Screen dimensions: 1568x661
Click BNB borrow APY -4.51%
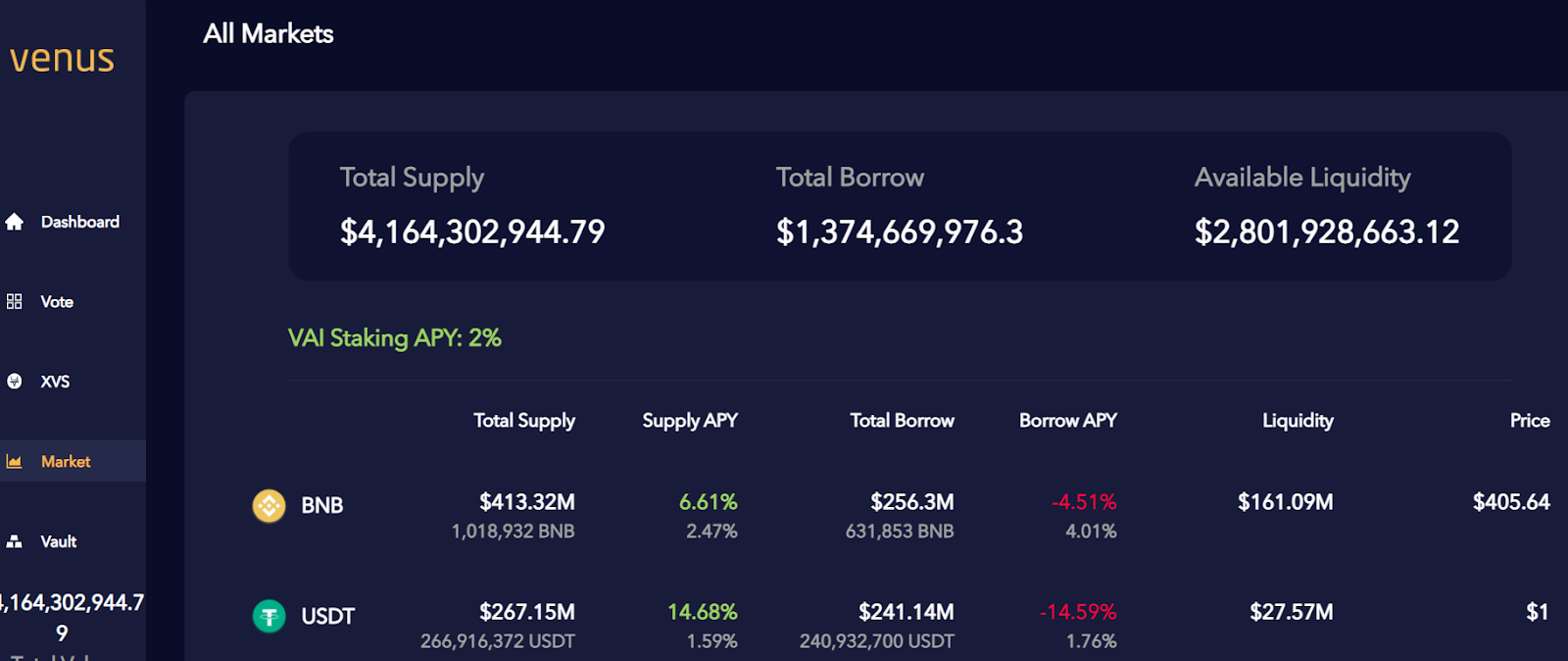pos(1084,502)
